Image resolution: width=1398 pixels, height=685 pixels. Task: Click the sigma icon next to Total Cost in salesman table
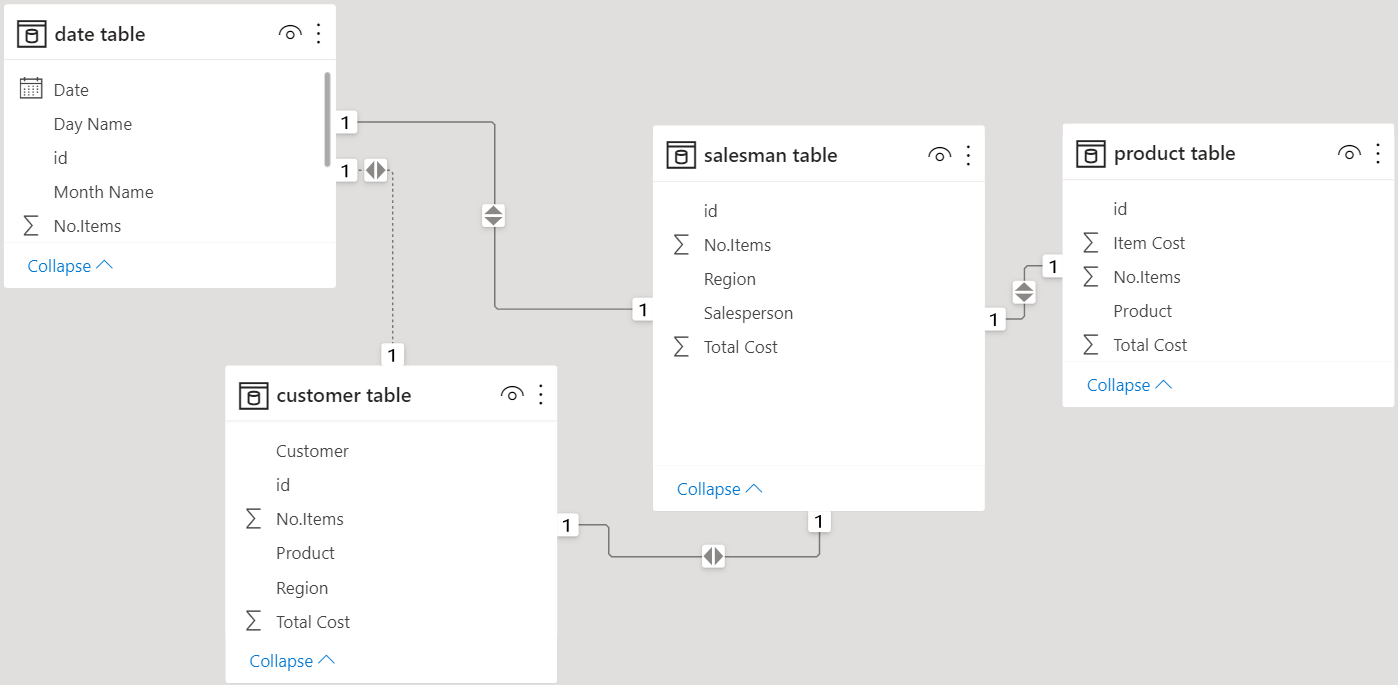(681, 347)
